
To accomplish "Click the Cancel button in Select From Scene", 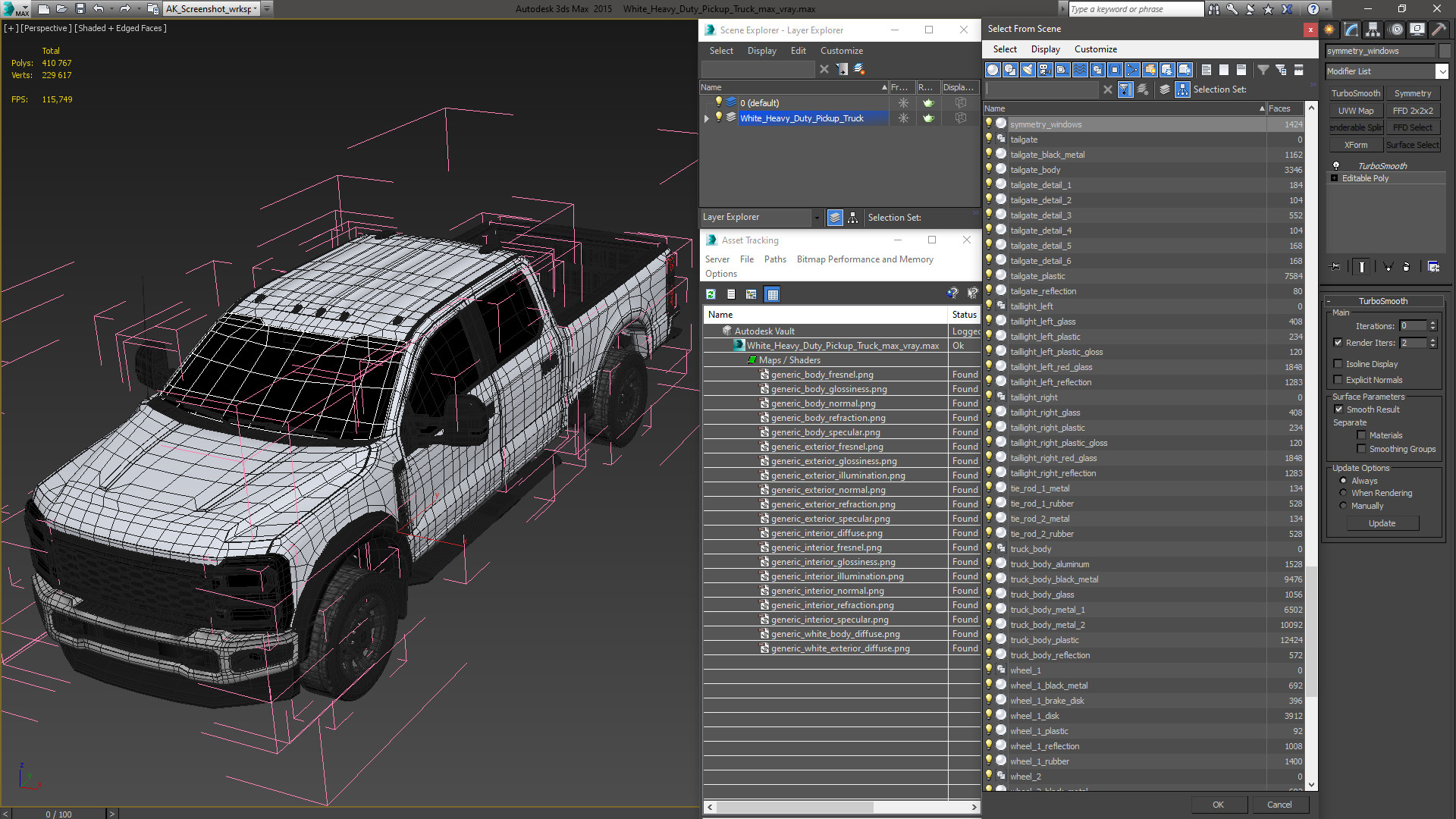I will 1279,805.
